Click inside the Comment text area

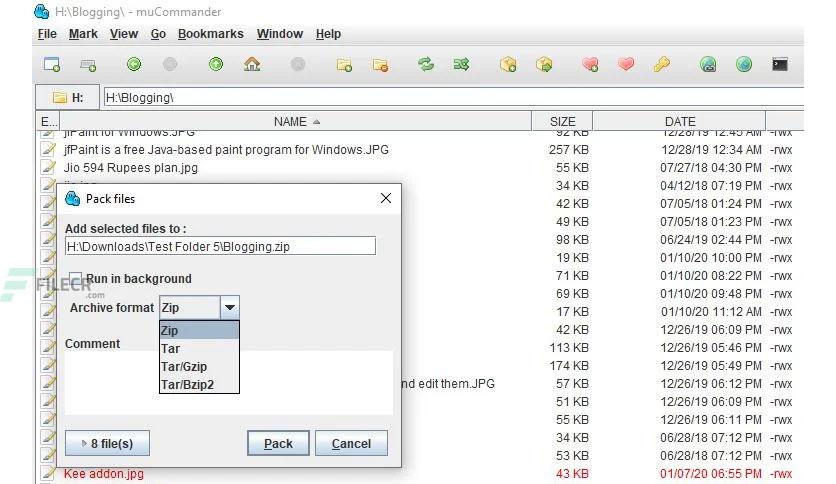[x=229, y=383]
